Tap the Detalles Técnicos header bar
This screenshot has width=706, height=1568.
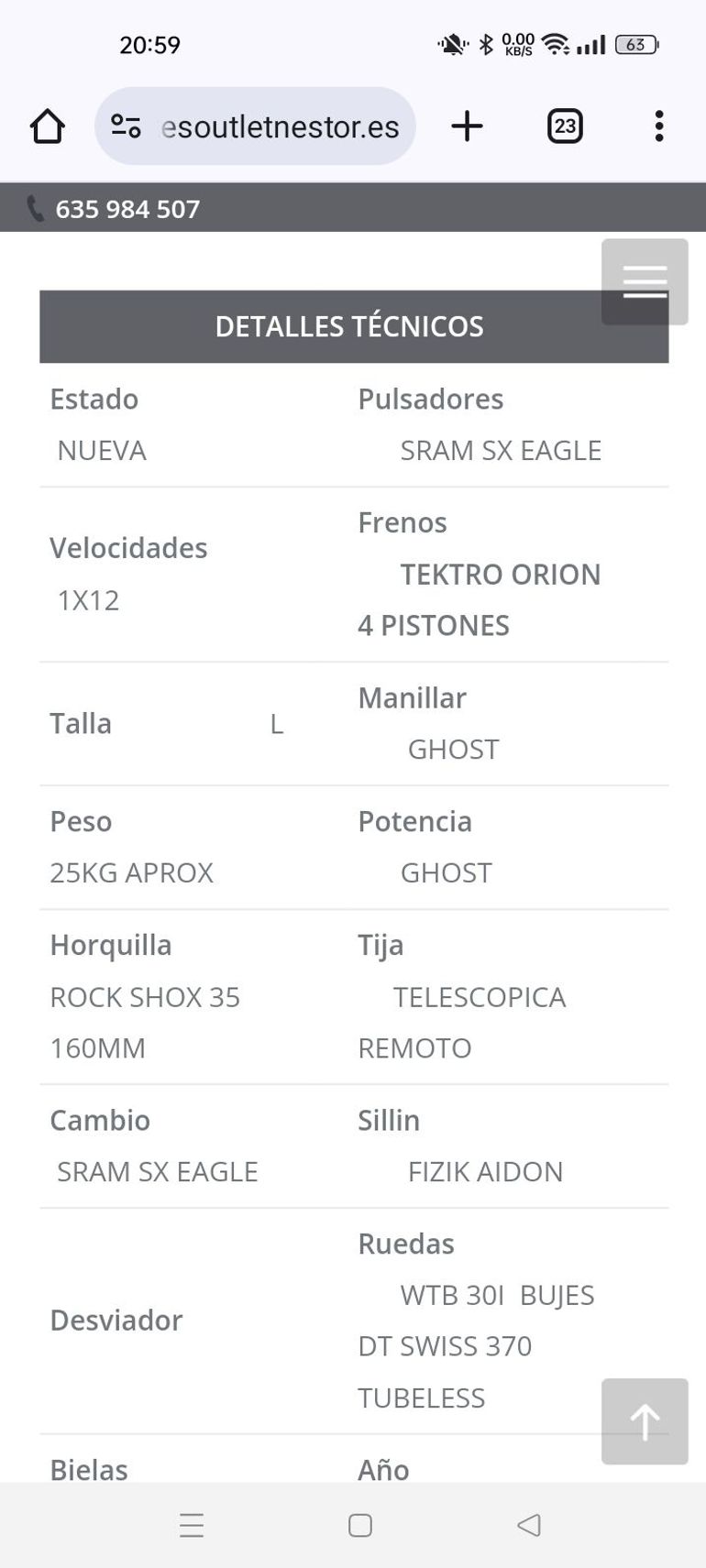point(348,326)
